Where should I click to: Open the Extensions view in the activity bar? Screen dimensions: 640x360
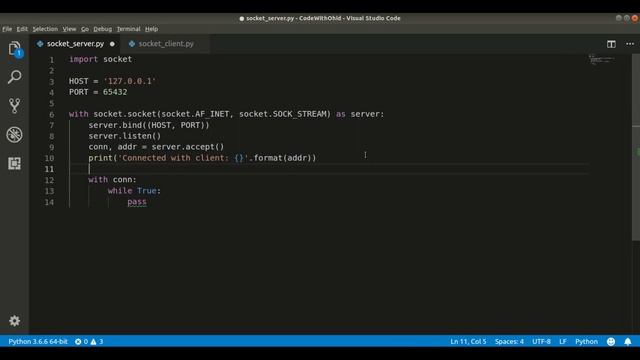[x=15, y=163]
